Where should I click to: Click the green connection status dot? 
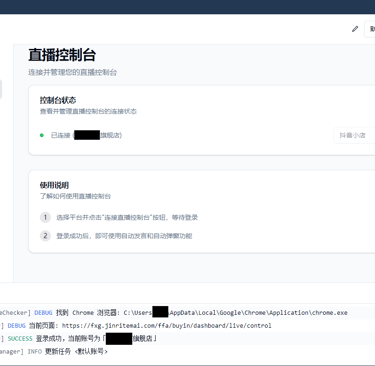pyautogui.click(x=42, y=135)
